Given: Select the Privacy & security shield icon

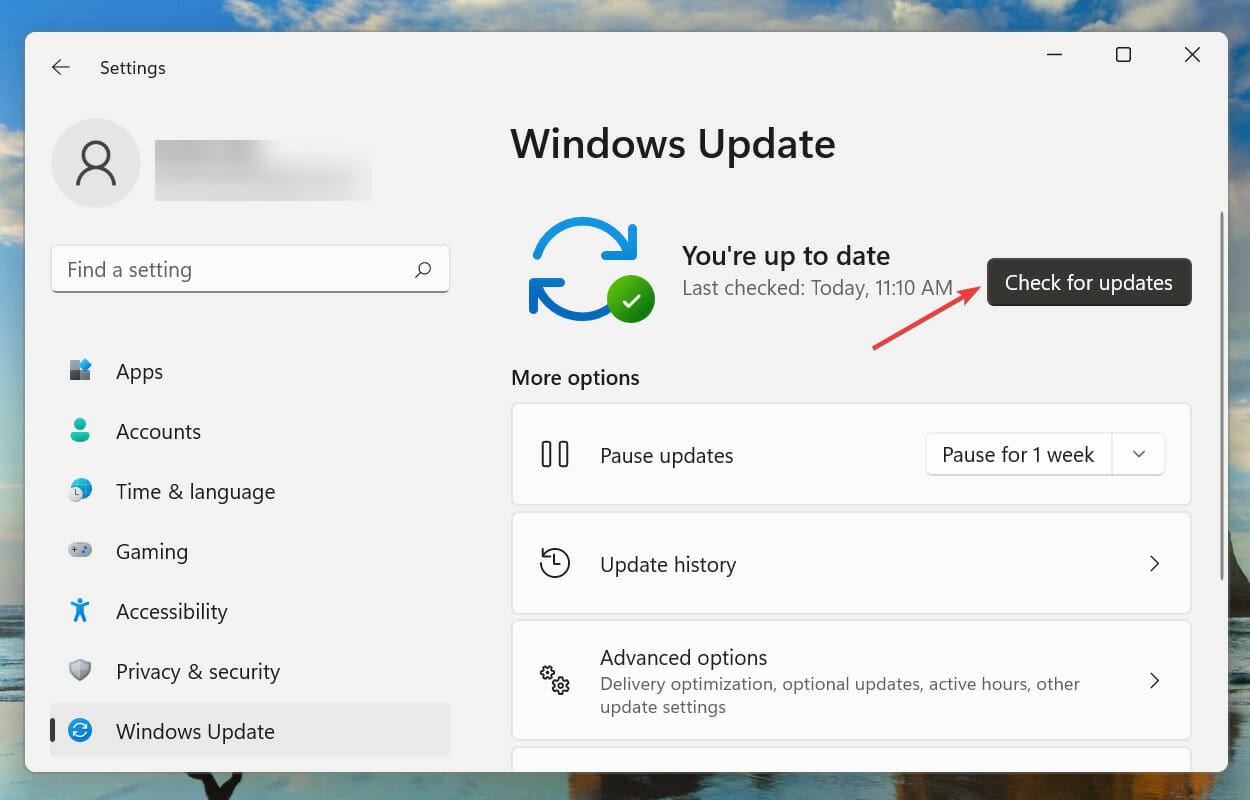Looking at the screenshot, I should click(80, 671).
